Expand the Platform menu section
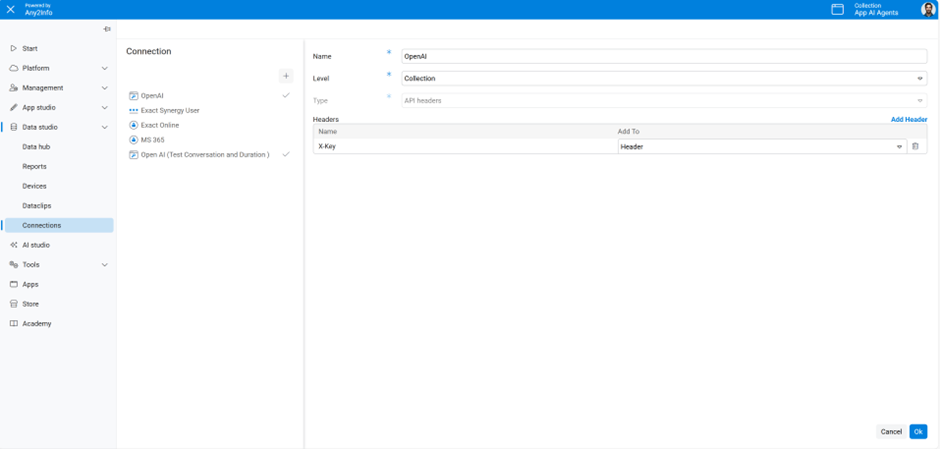Image resolution: width=940 pixels, height=449 pixels. coord(104,68)
